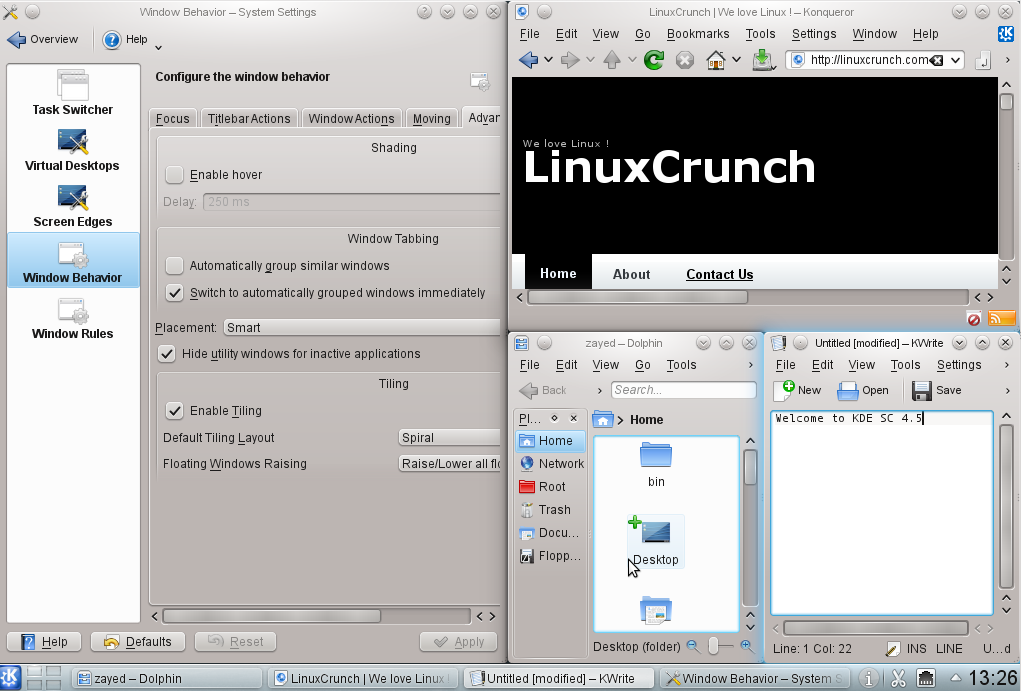Select Window Rules in the sidebar
The height and width of the screenshot is (691, 1021).
(72, 318)
